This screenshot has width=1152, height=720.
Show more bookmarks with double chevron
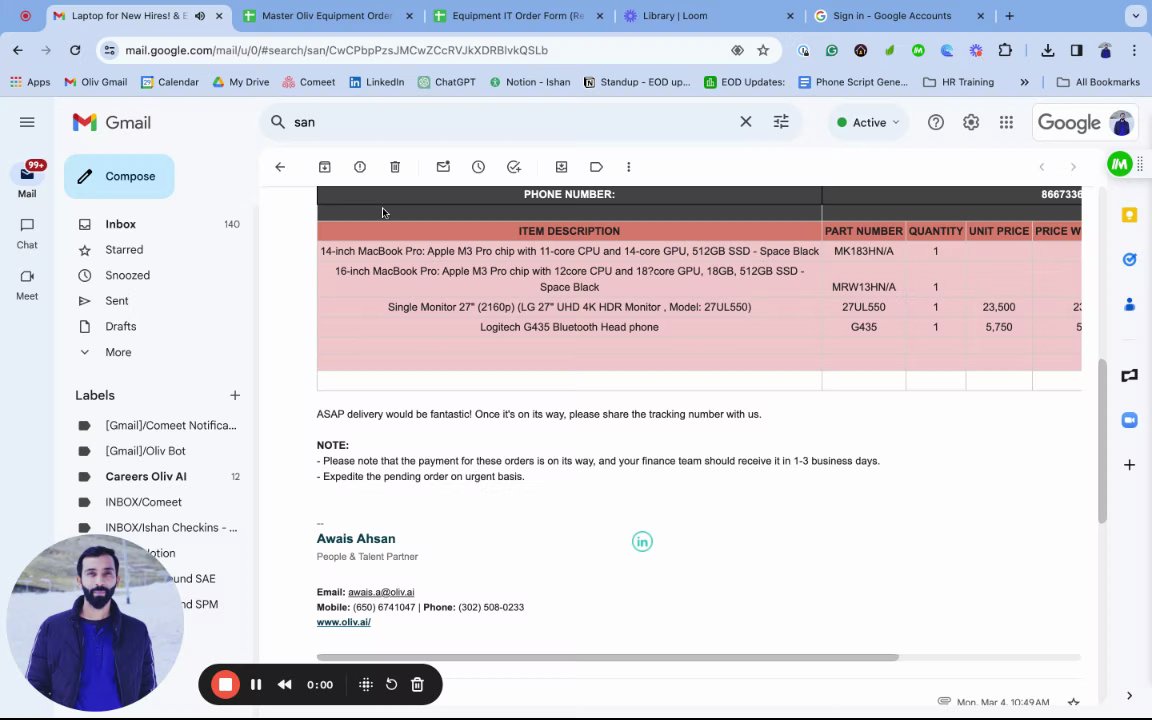coord(1024,82)
